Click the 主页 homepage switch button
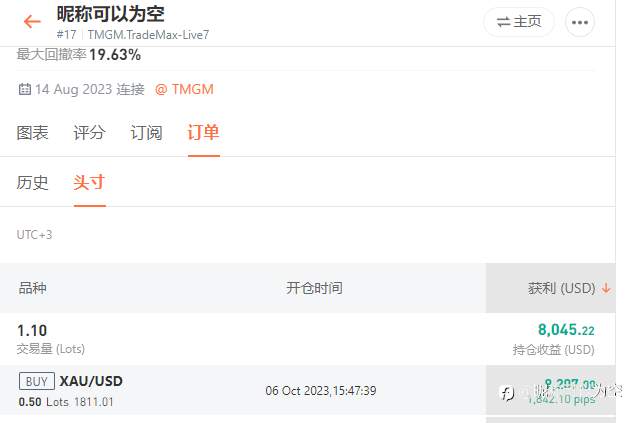Screen dimensions: 630x423 pos(519,22)
